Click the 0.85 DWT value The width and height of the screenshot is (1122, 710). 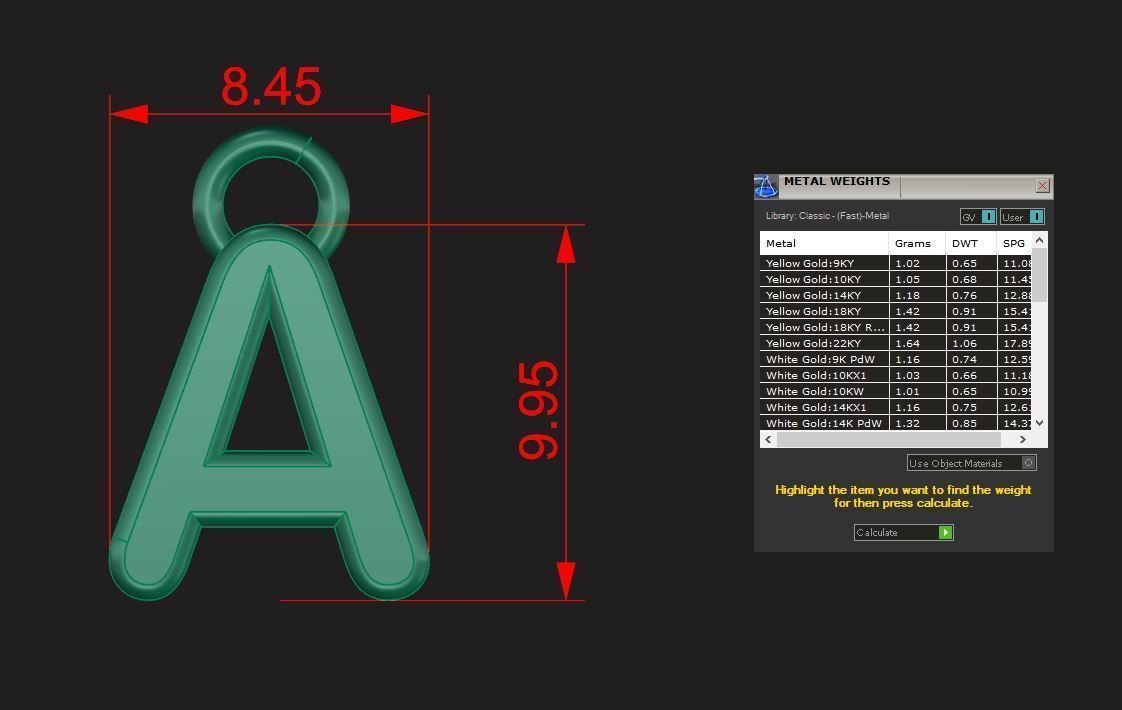click(x=964, y=424)
